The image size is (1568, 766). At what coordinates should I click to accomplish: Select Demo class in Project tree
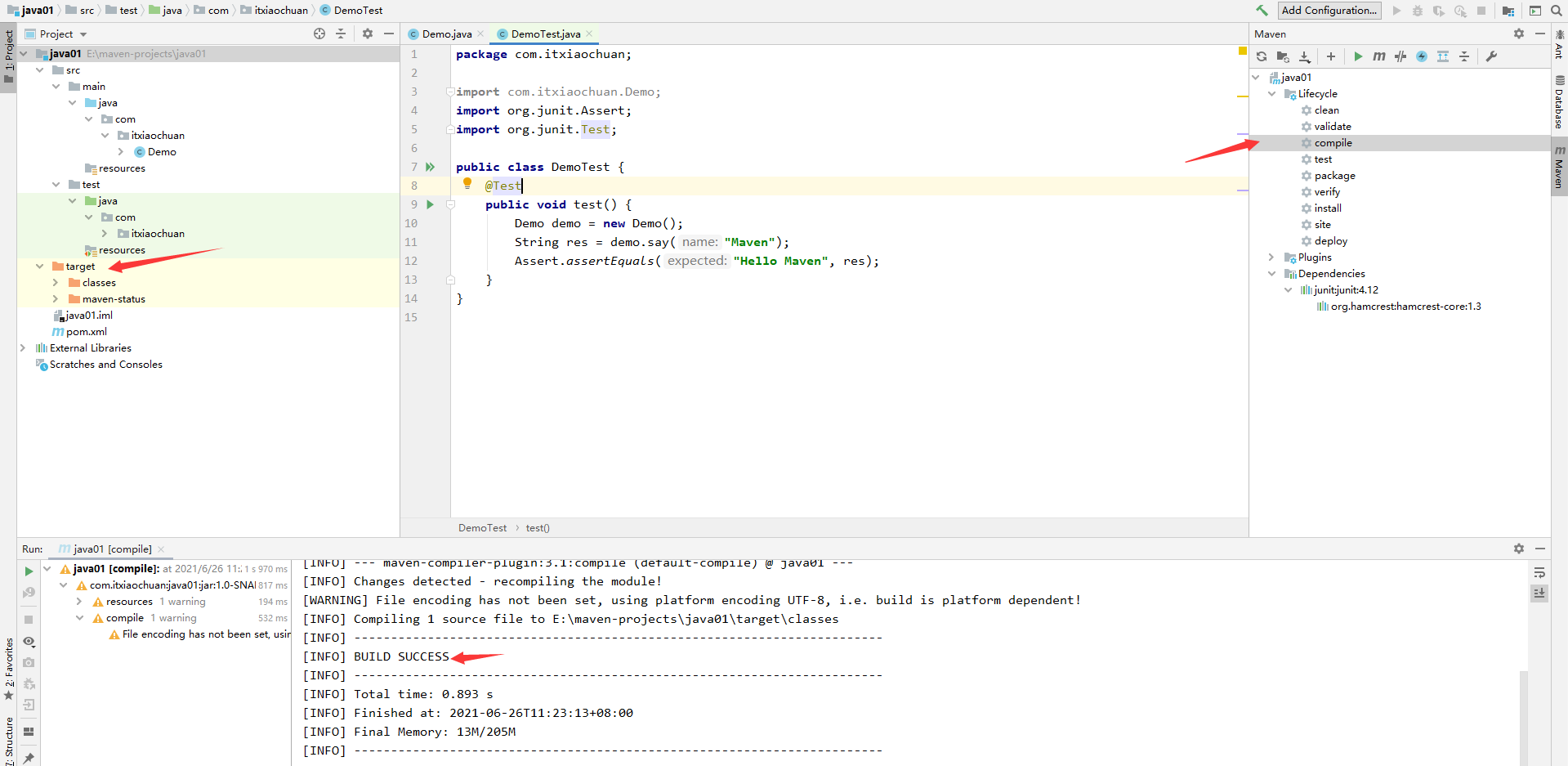click(x=161, y=152)
